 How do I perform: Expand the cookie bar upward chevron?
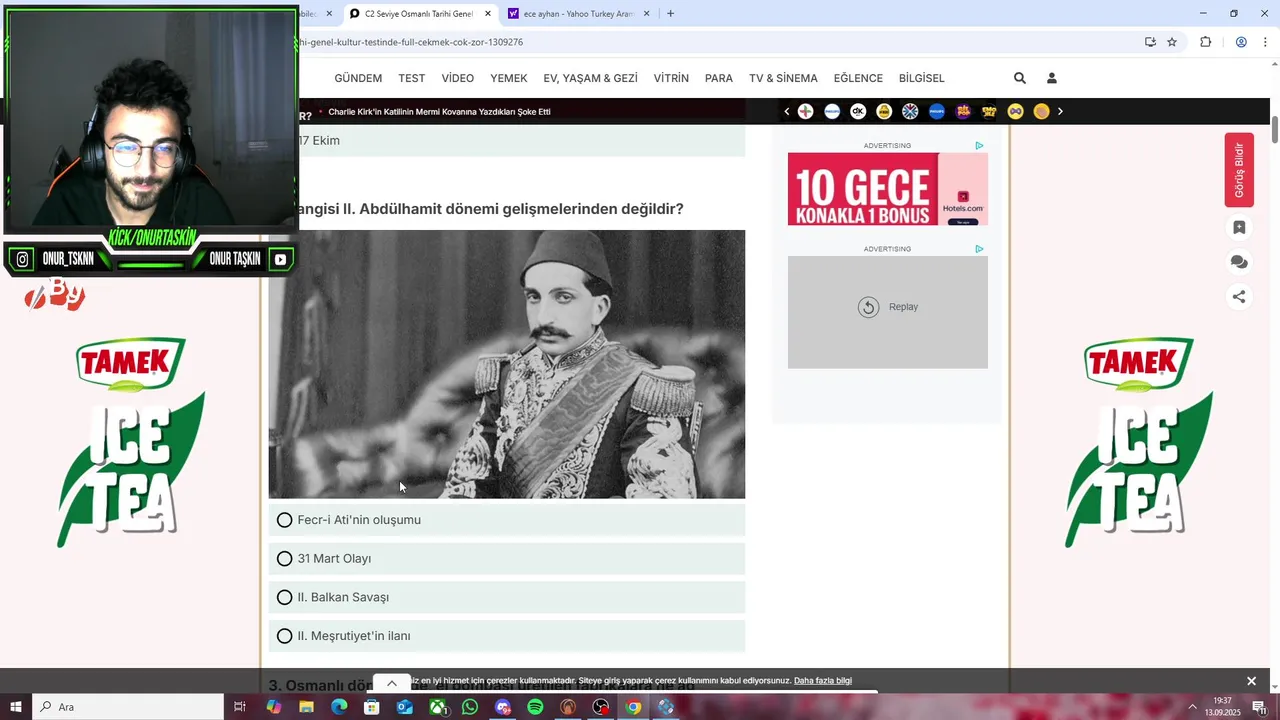(392, 683)
